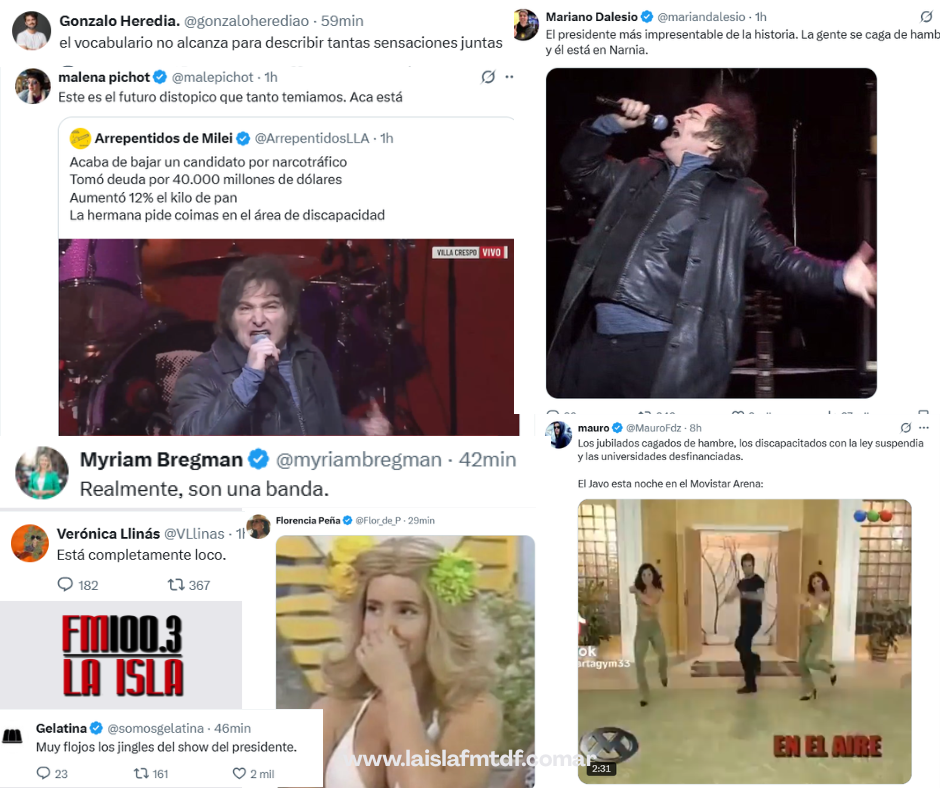Click the retweet icon showing 161

coord(141,773)
